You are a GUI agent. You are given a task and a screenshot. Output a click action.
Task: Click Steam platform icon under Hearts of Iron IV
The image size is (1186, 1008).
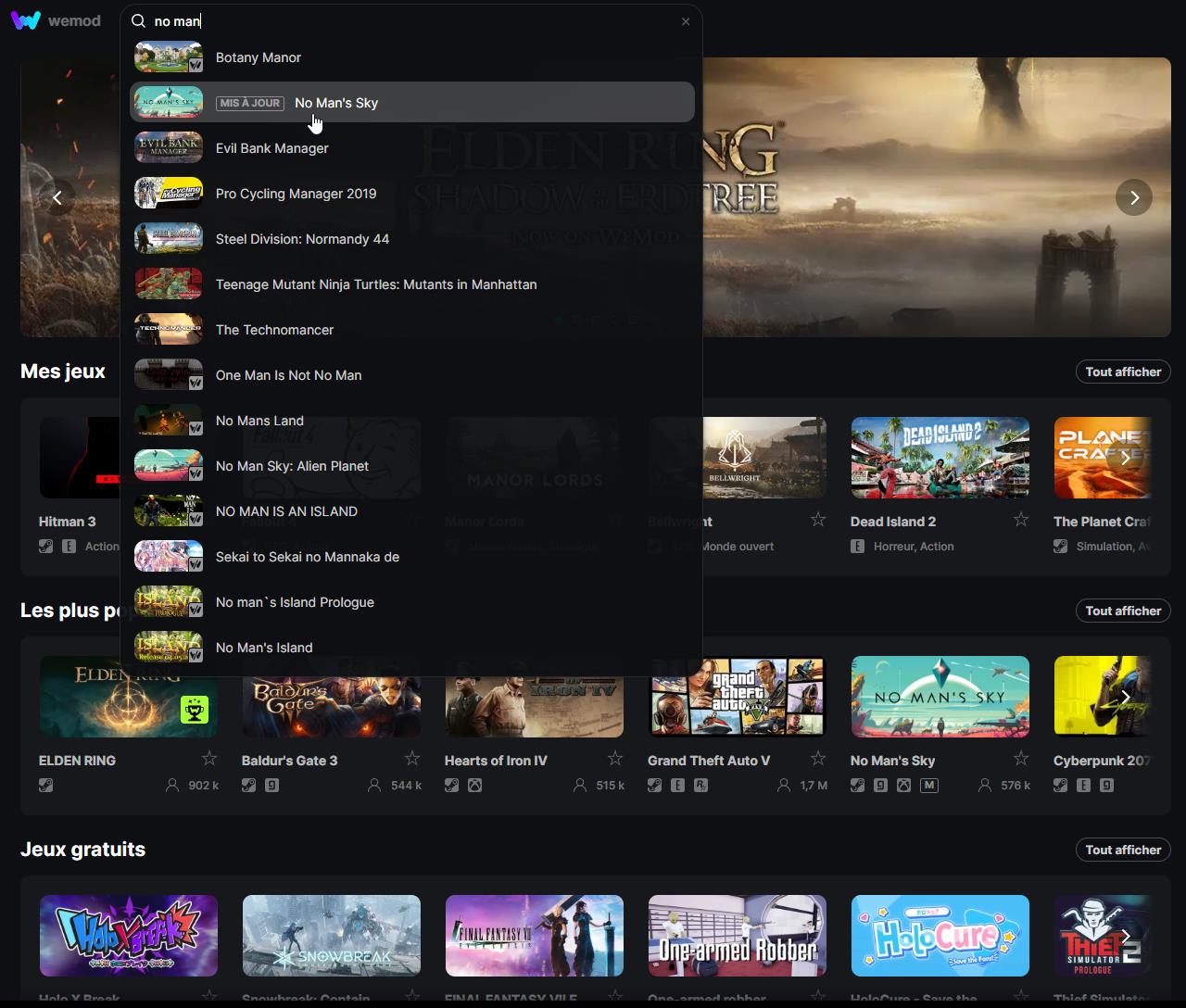pyautogui.click(x=452, y=786)
